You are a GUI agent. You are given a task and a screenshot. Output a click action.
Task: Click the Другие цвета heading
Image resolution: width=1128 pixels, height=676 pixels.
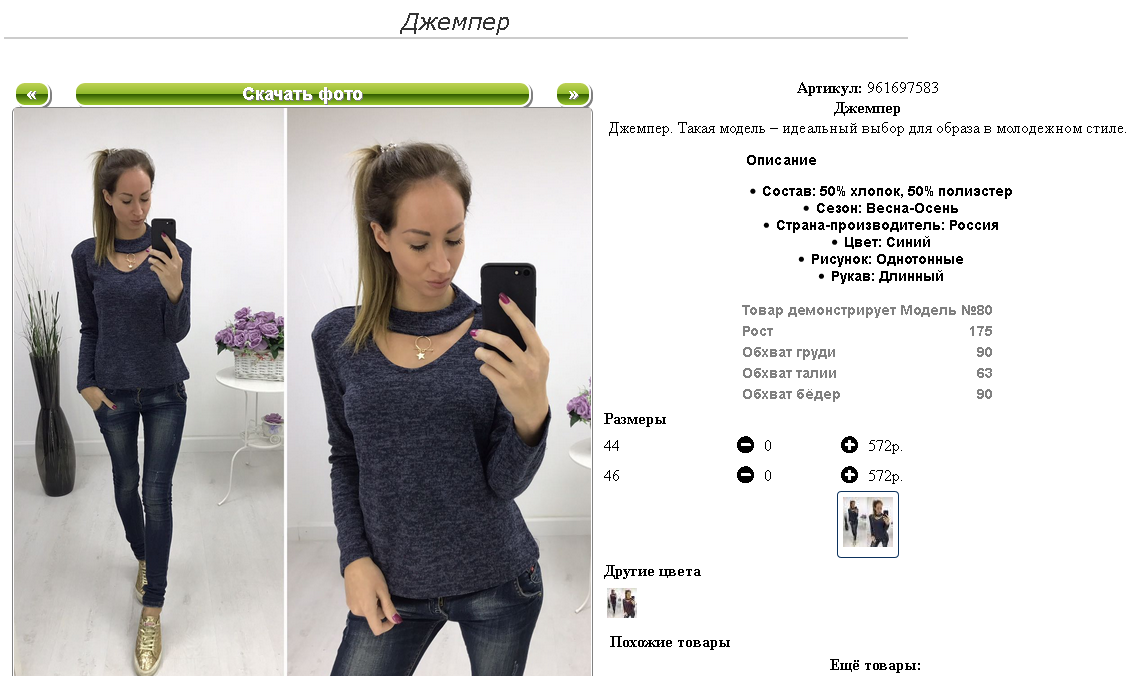(x=652, y=572)
